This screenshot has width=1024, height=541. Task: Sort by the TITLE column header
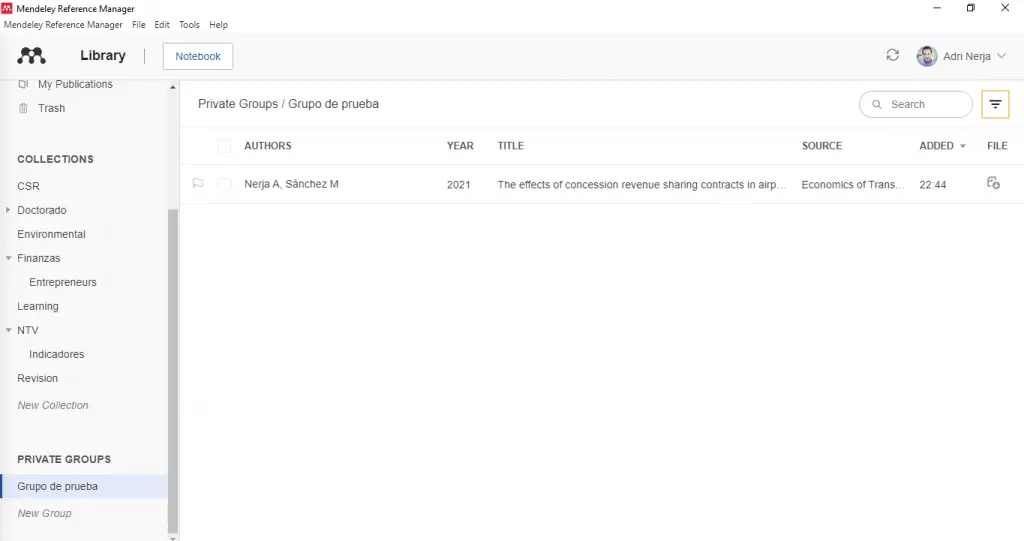pyautogui.click(x=511, y=146)
